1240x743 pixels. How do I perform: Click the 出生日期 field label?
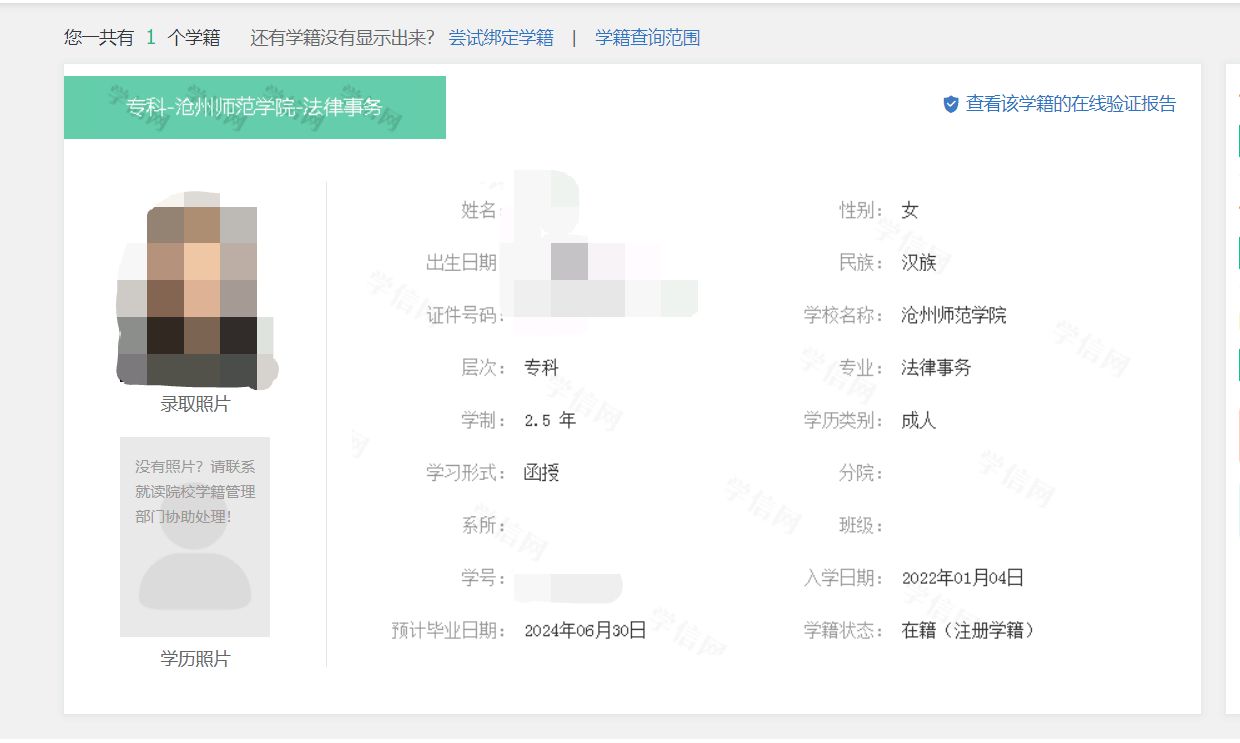tap(462, 263)
